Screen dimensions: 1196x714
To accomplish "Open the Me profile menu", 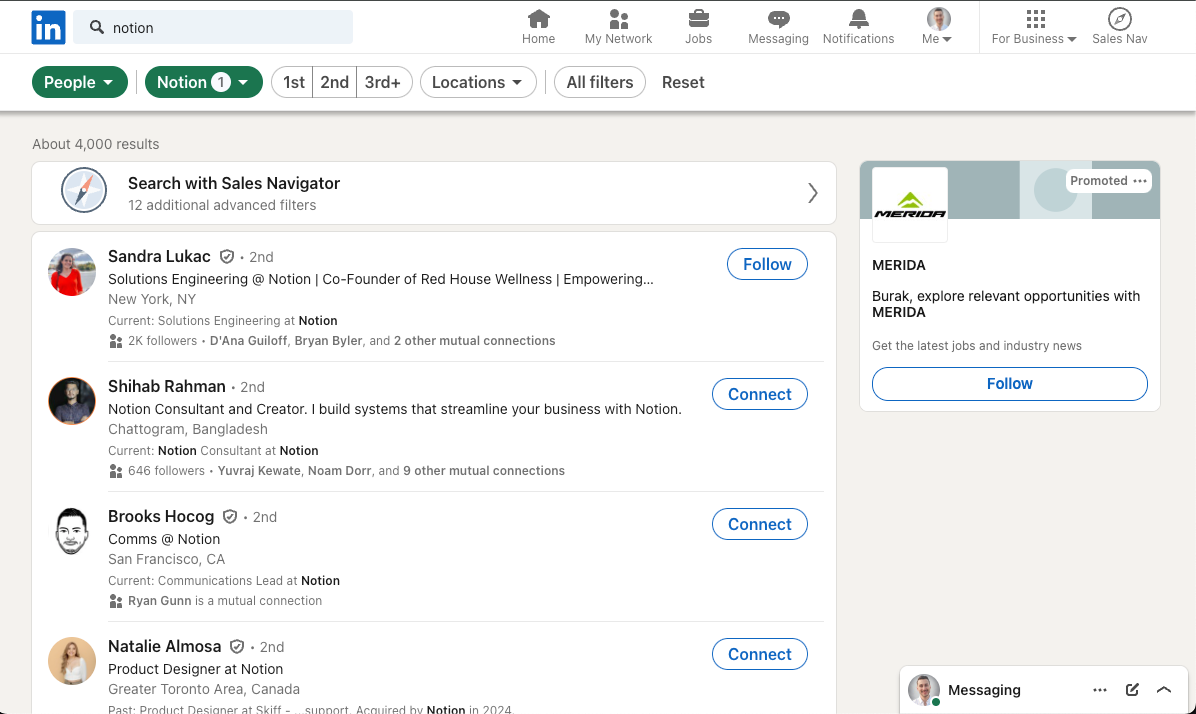I will [937, 27].
